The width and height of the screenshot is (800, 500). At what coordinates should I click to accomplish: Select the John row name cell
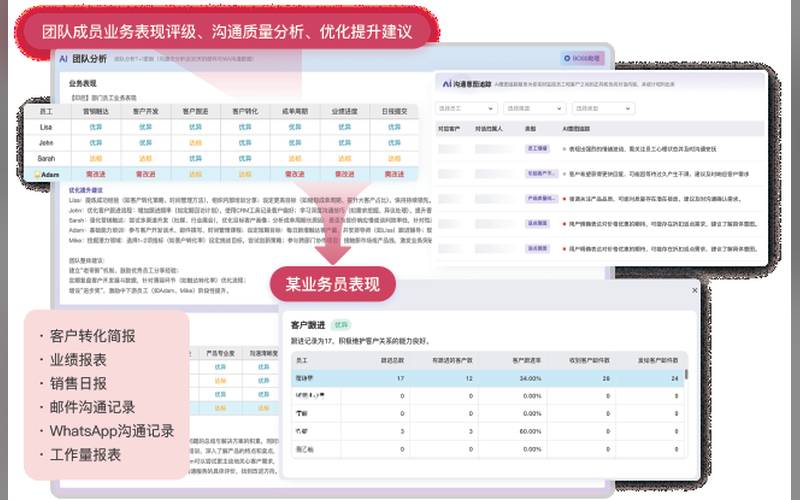click(46, 143)
